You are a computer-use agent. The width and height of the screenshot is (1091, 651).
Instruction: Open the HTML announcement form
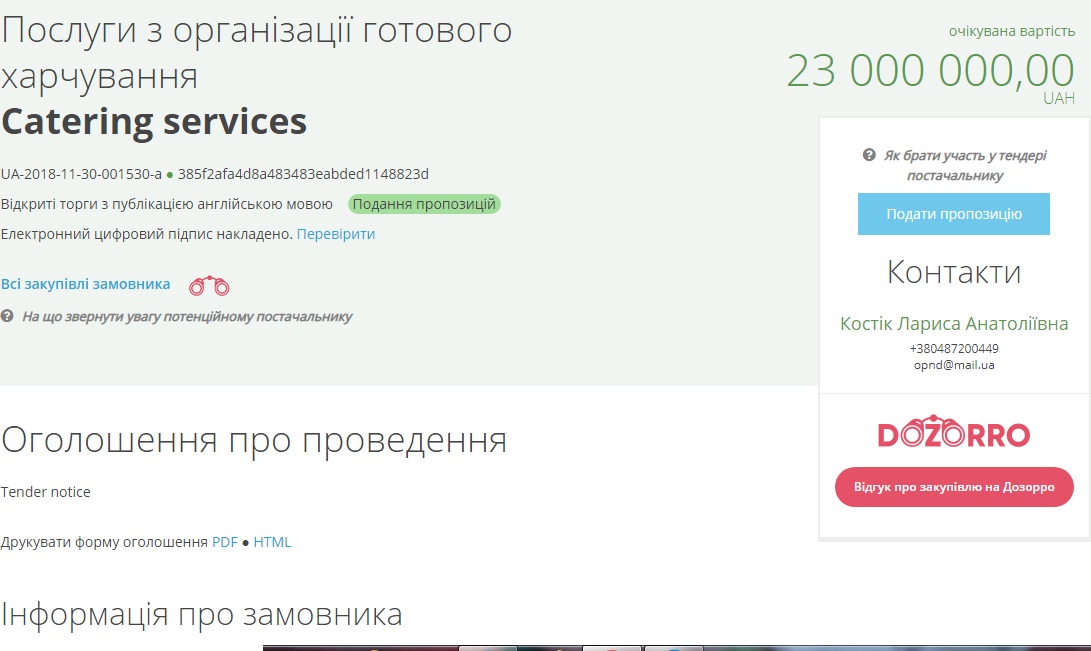tap(272, 542)
